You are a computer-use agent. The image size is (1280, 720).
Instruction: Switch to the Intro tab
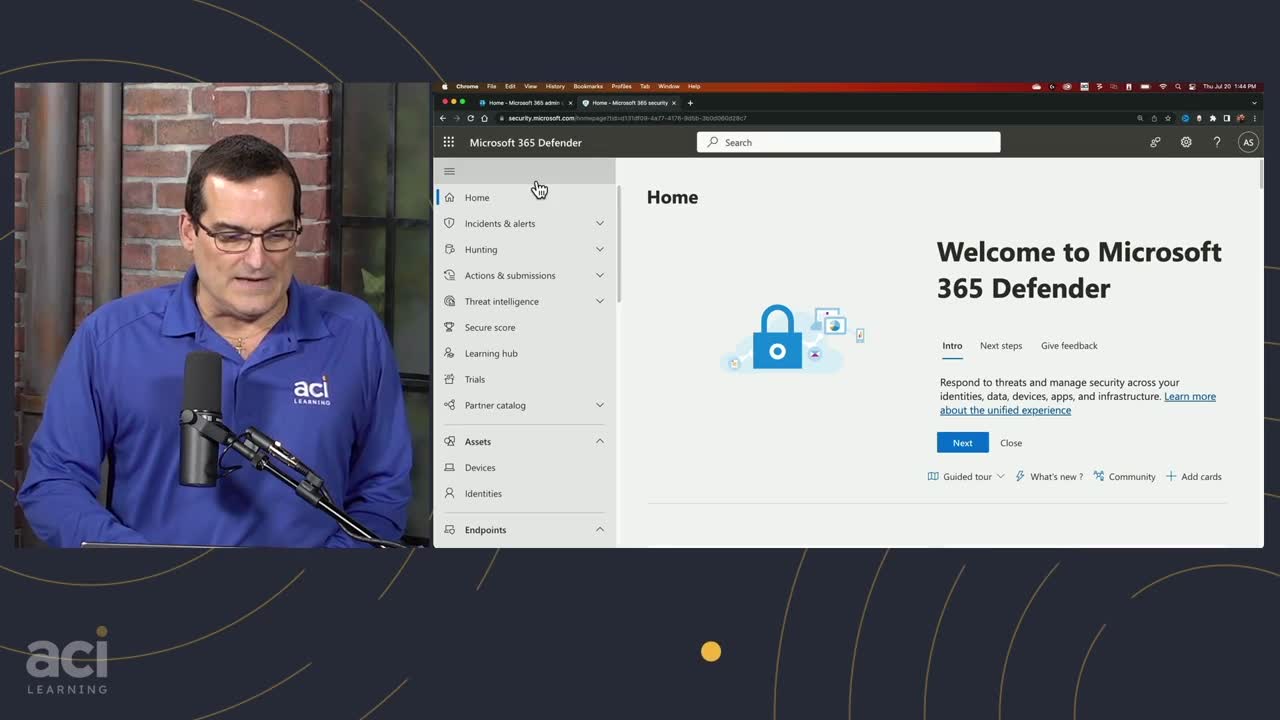pyautogui.click(x=952, y=346)
